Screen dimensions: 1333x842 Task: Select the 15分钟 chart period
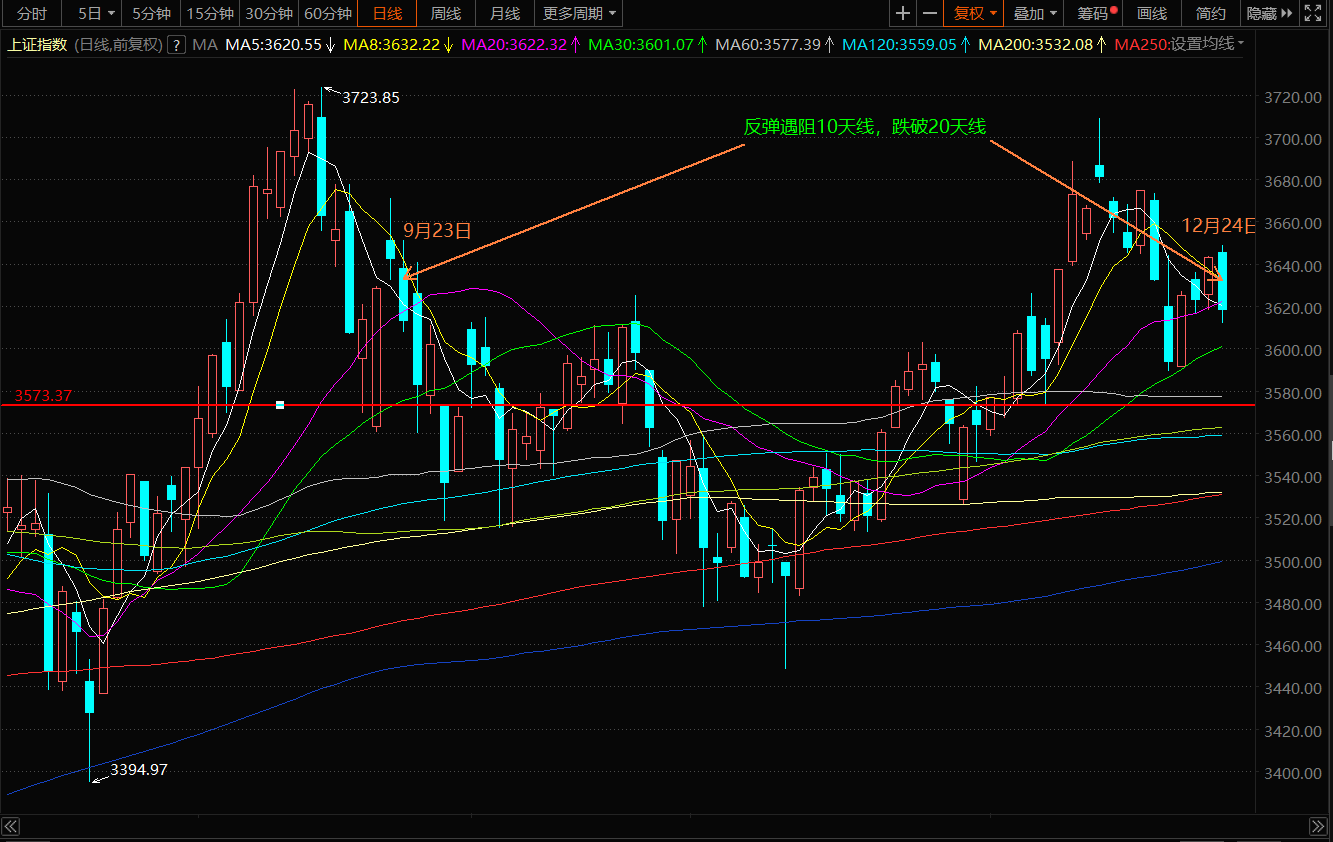210,13
